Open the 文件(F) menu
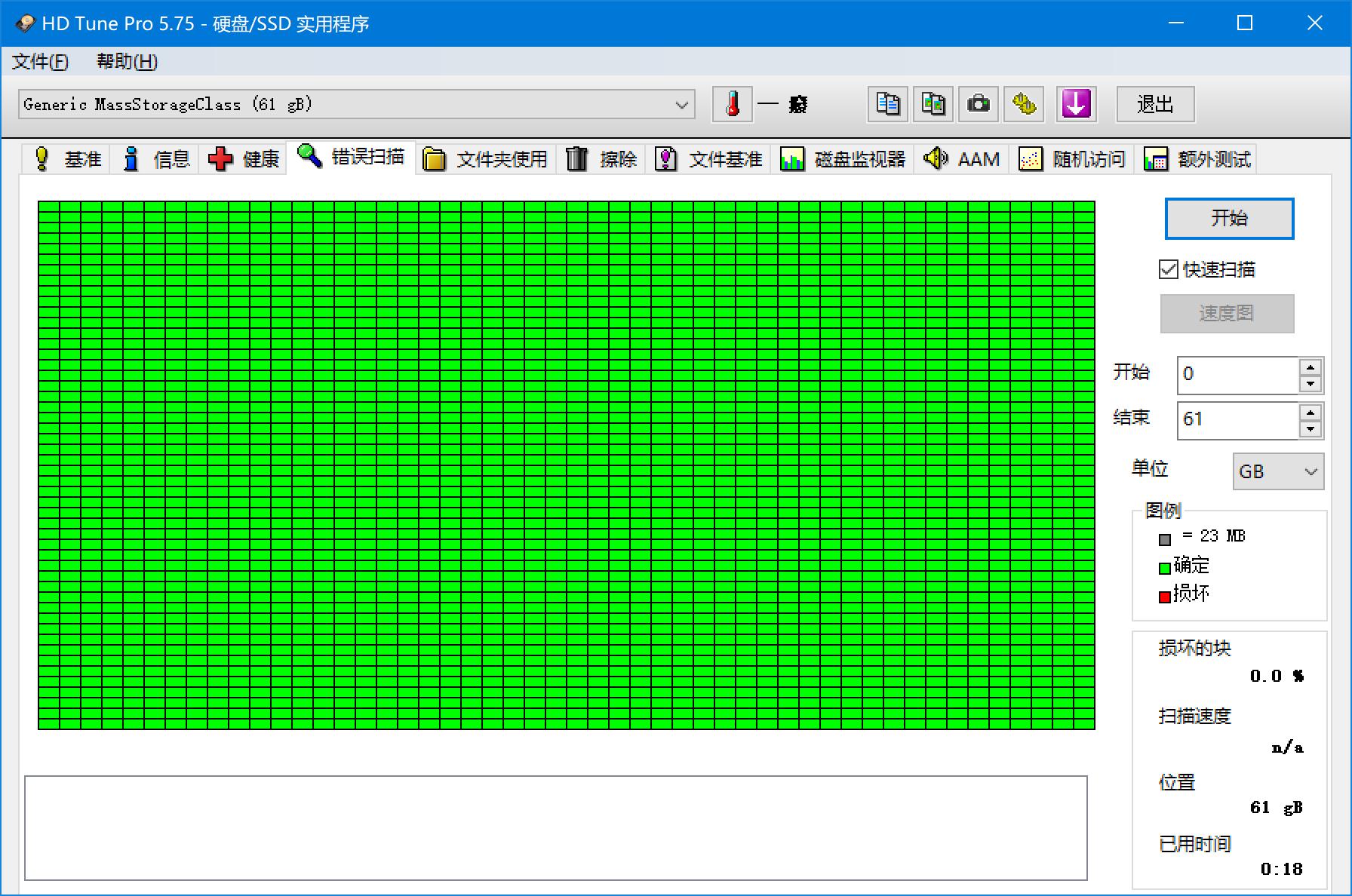1352x896 pixels. 40,62
